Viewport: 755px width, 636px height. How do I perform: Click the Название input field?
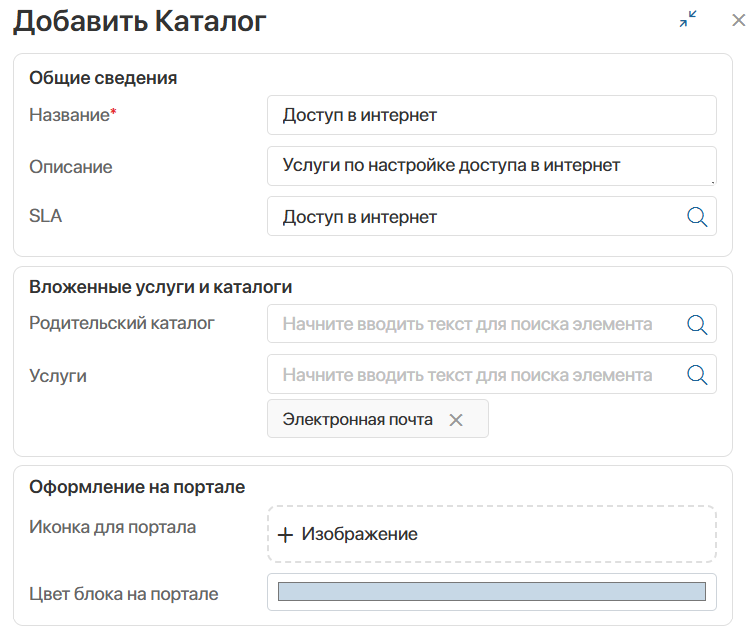(x=492, y=115)
